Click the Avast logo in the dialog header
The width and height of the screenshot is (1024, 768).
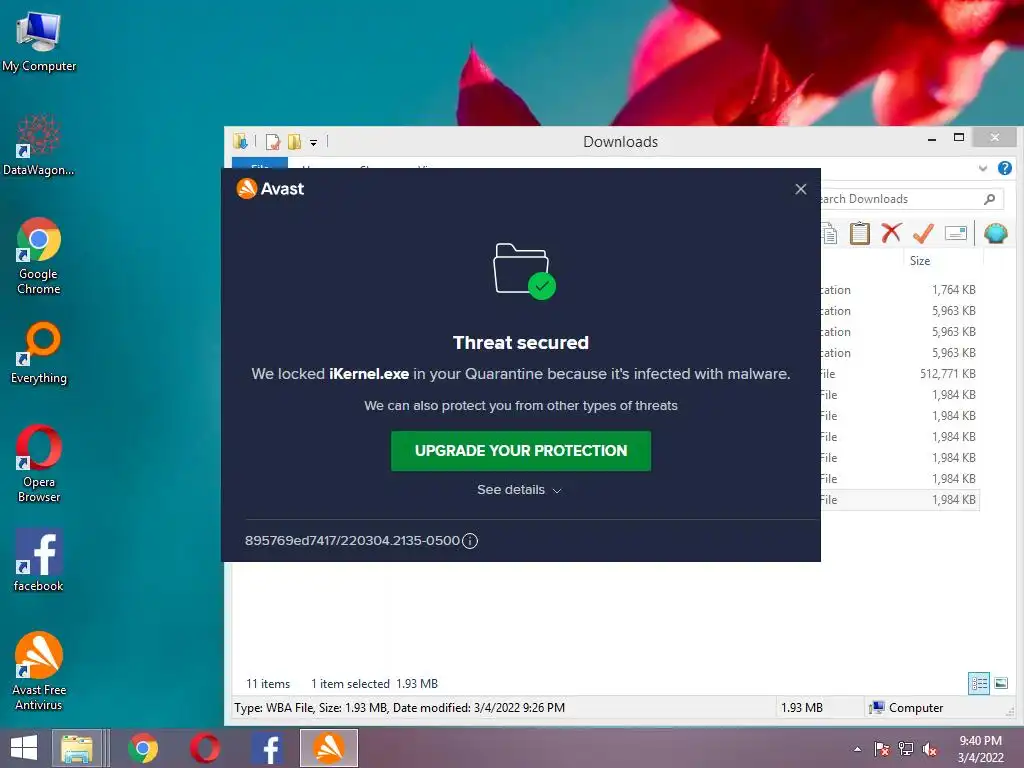[270, 189]
